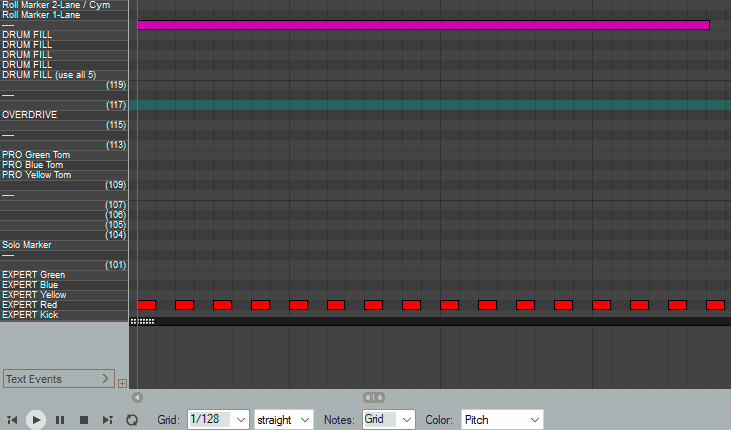Select the magenta Roll Marker 1-Lane note
This screenshot has width=731, height=430.
(422, 25)
